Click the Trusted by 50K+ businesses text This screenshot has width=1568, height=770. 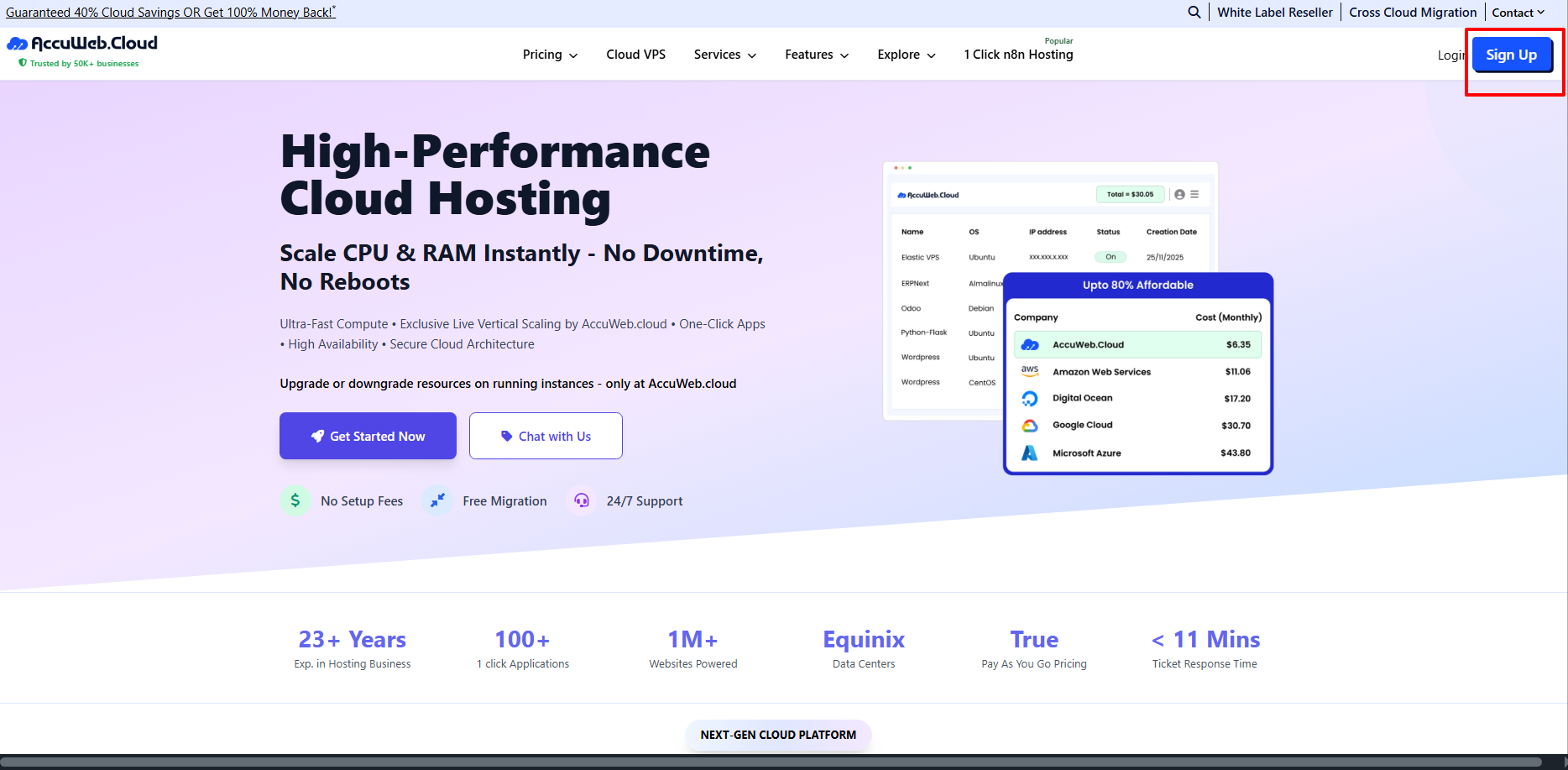click(84, 64)
